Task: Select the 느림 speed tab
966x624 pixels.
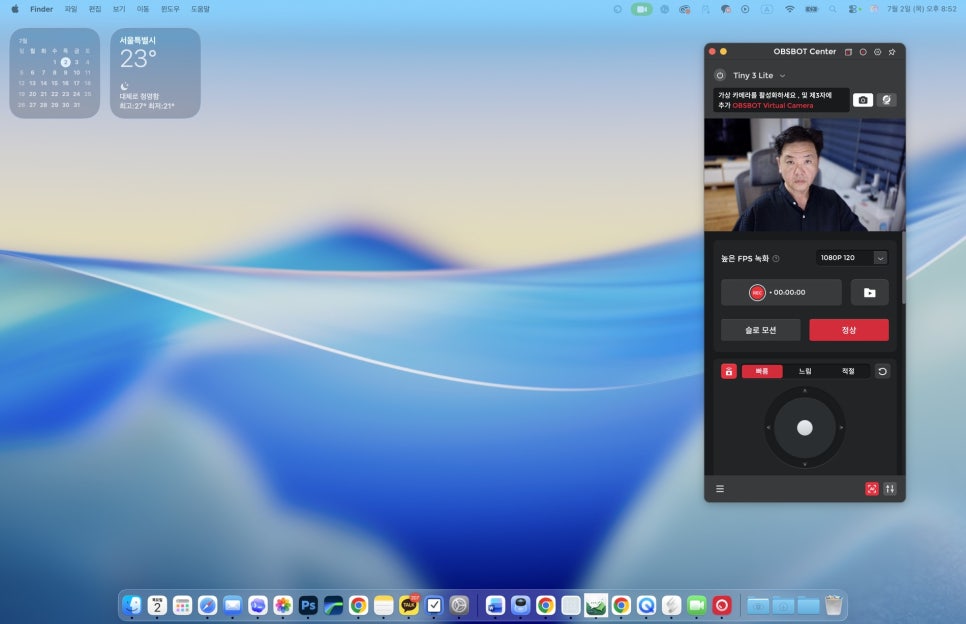Action: [x=805, y=371]
